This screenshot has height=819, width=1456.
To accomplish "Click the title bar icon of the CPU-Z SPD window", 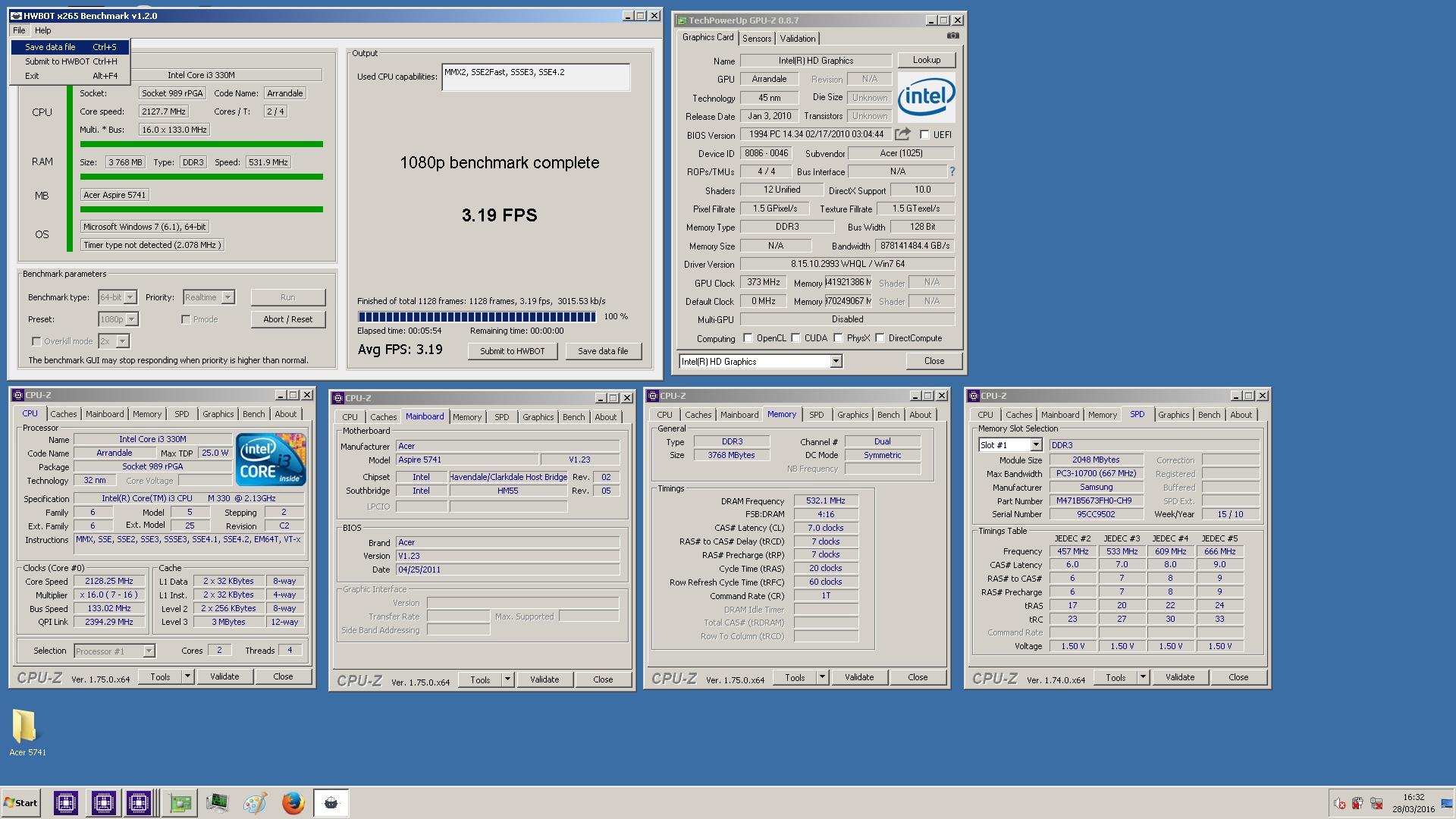I will tap(974, 396).
